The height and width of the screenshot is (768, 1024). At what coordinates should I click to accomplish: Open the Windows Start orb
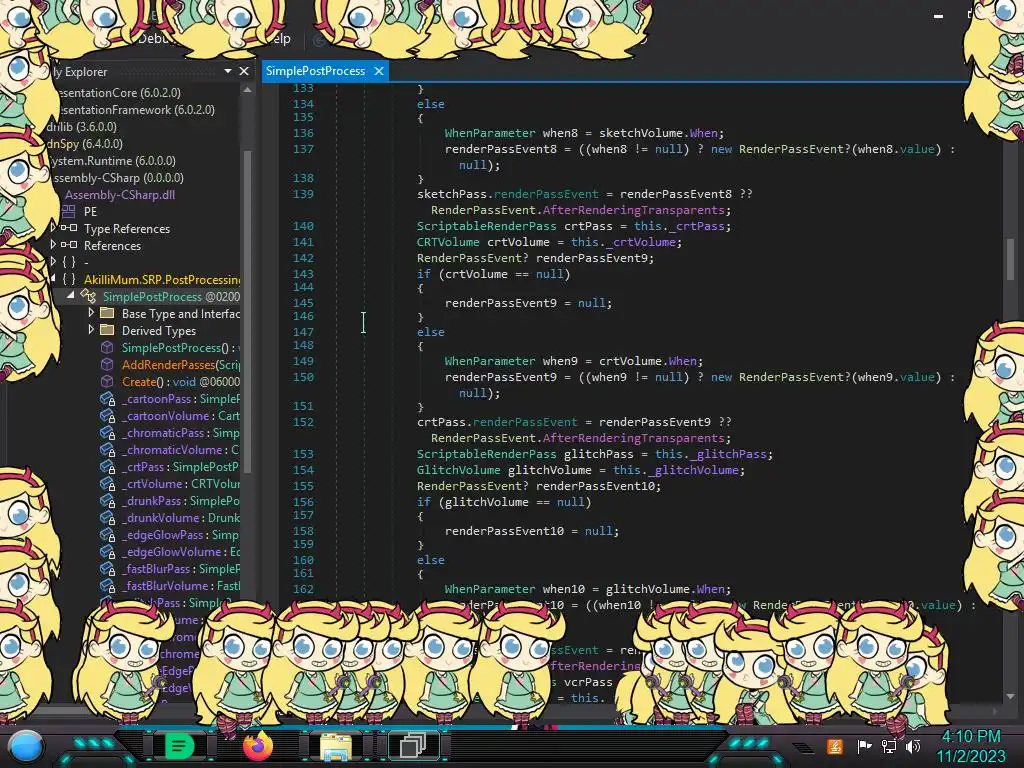[26, 746]
